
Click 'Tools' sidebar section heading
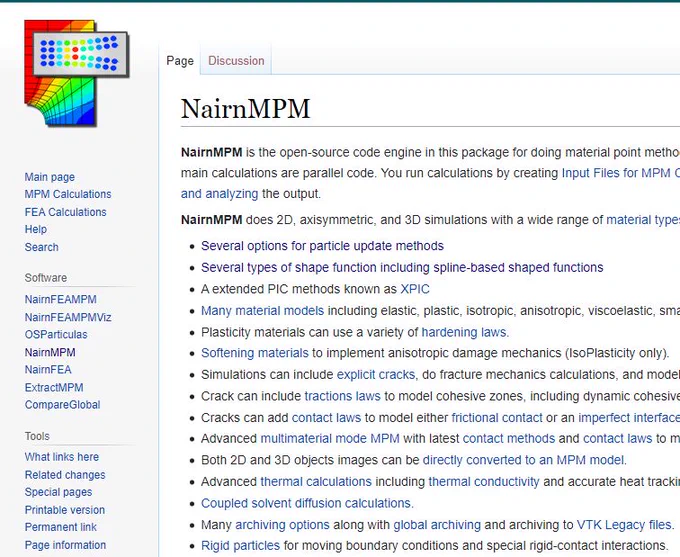[x=37, y=436]
